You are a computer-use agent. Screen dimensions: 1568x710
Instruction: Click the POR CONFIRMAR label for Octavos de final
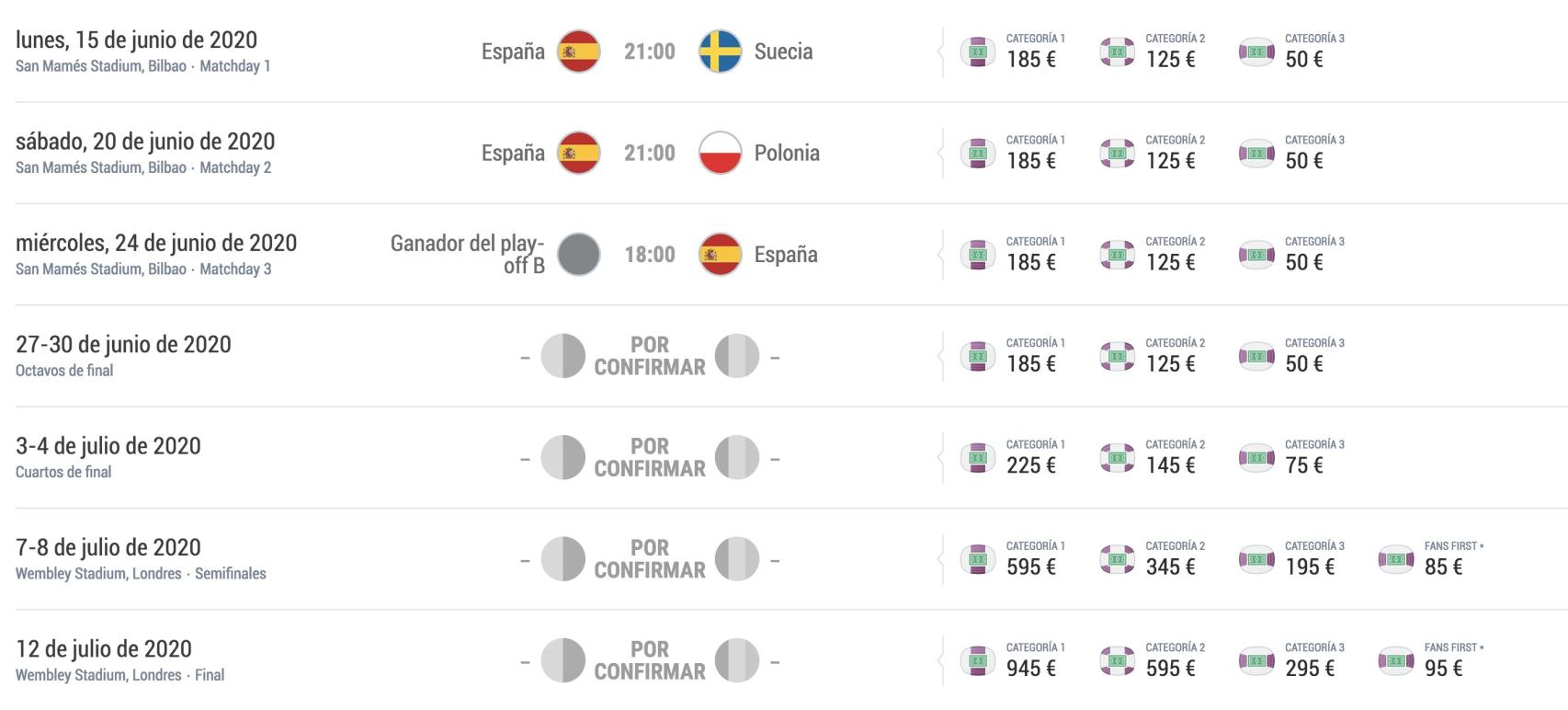pos(649,356)
